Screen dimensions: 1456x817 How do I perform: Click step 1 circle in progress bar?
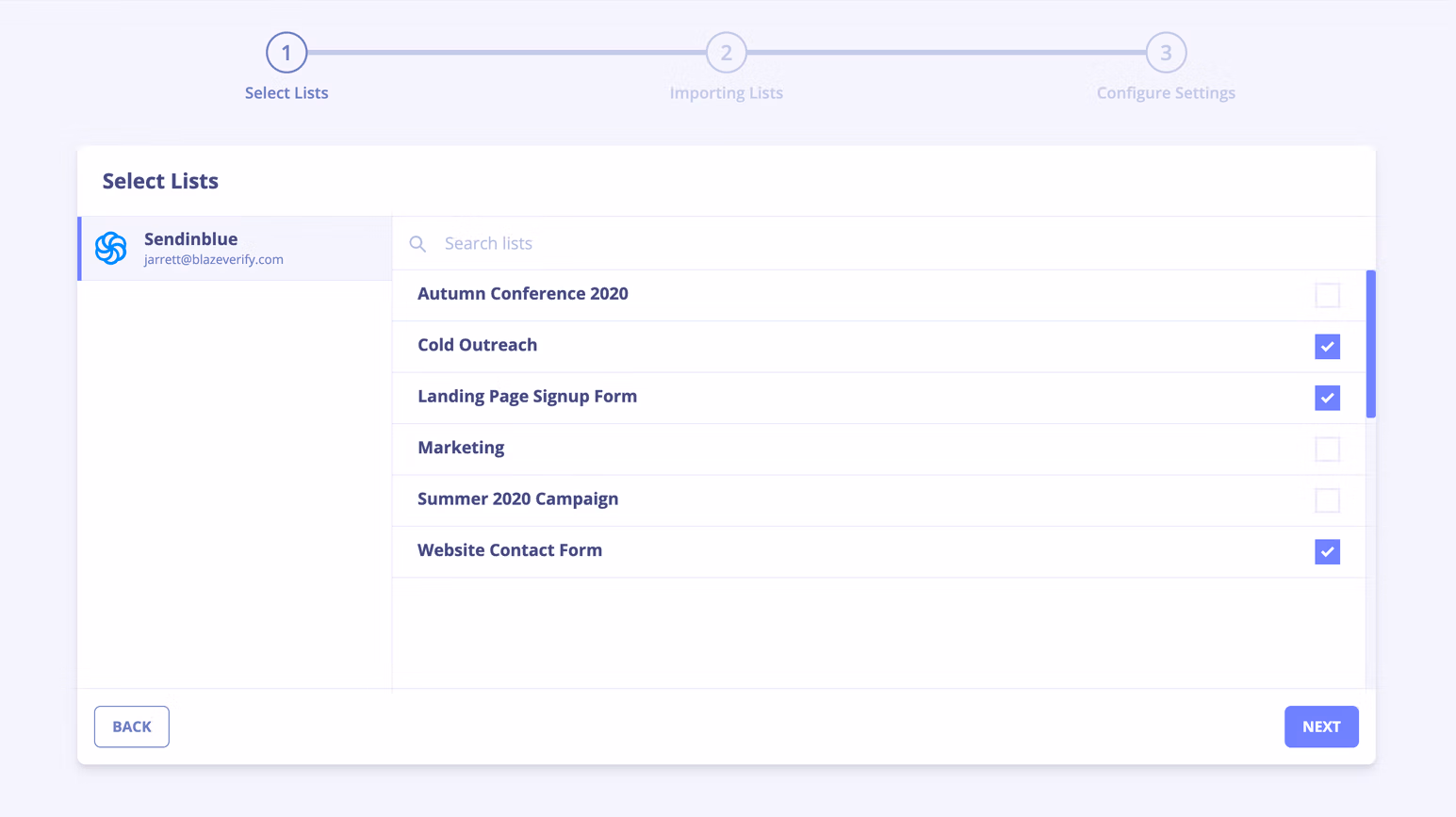tap(286, 53)
